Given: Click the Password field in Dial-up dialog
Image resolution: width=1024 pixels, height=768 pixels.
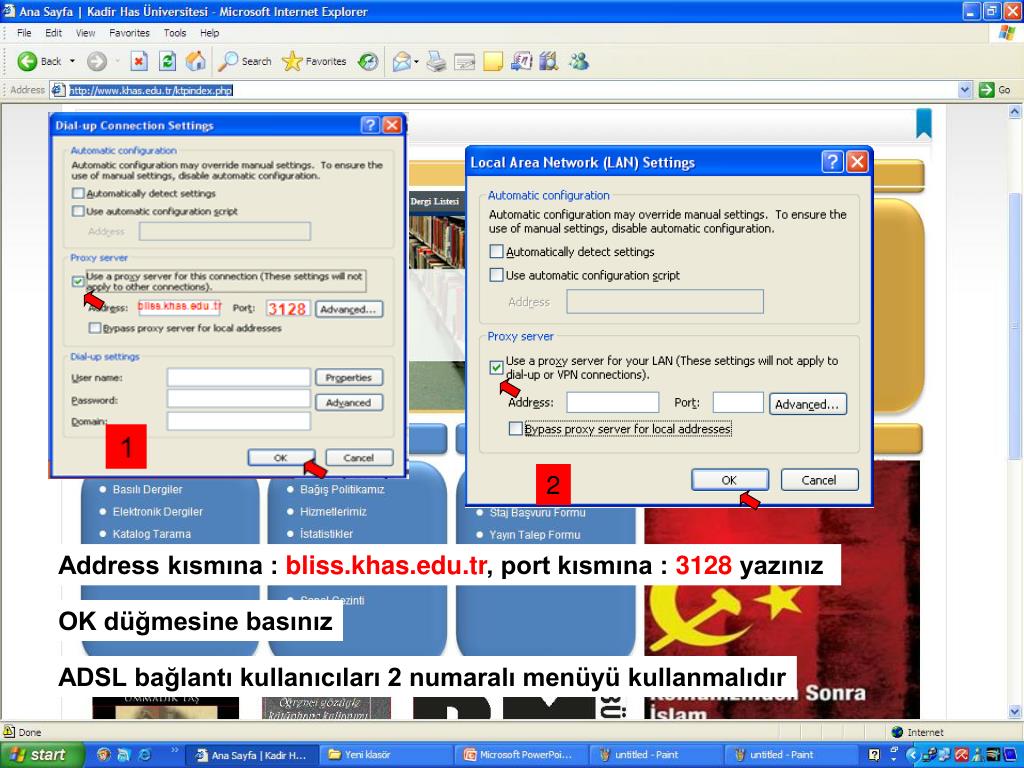Looking at the screenshot, I should [x=238, y=398].
